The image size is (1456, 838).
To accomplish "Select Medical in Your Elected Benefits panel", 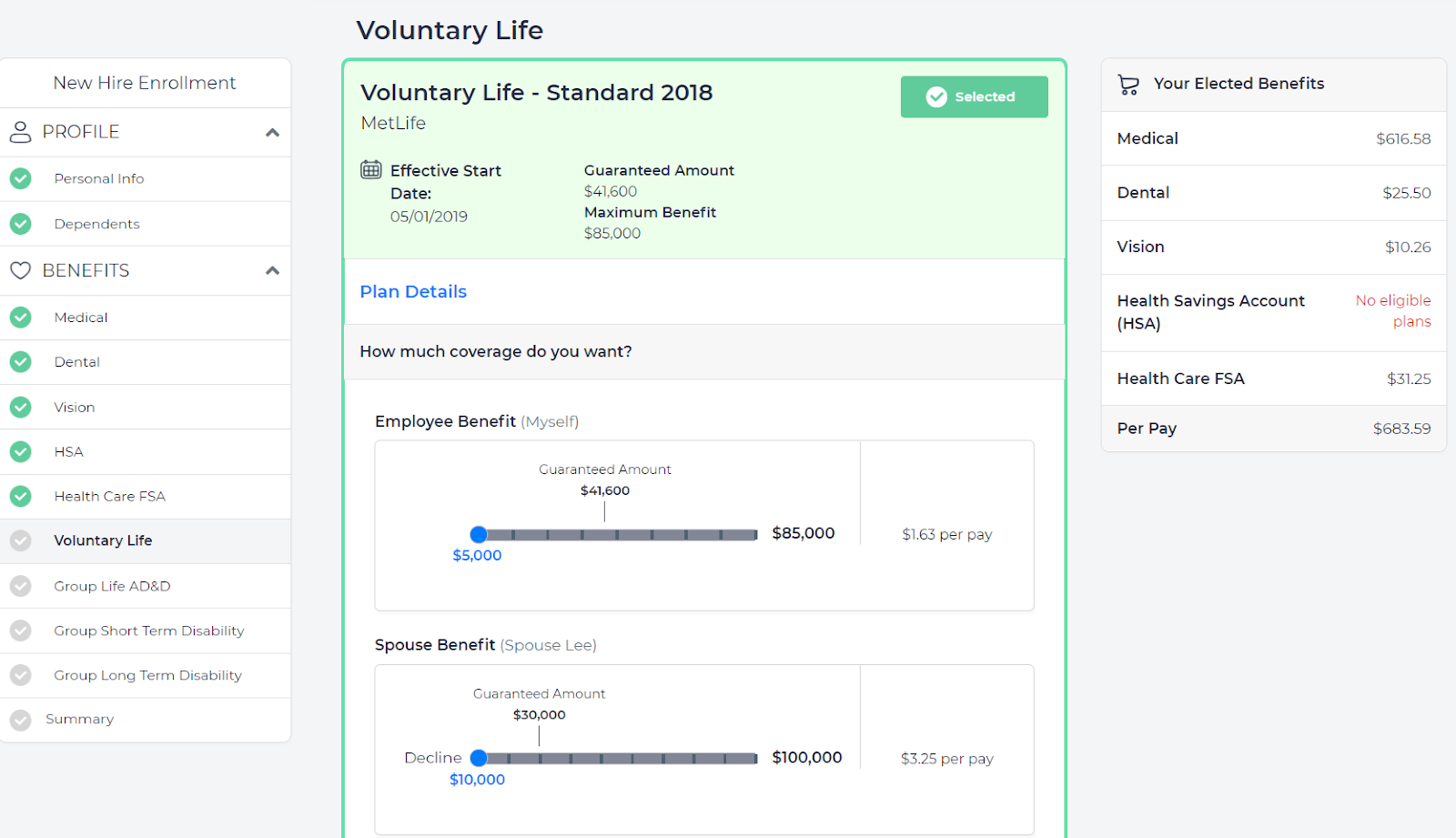I will click(x=1147, y=138).
